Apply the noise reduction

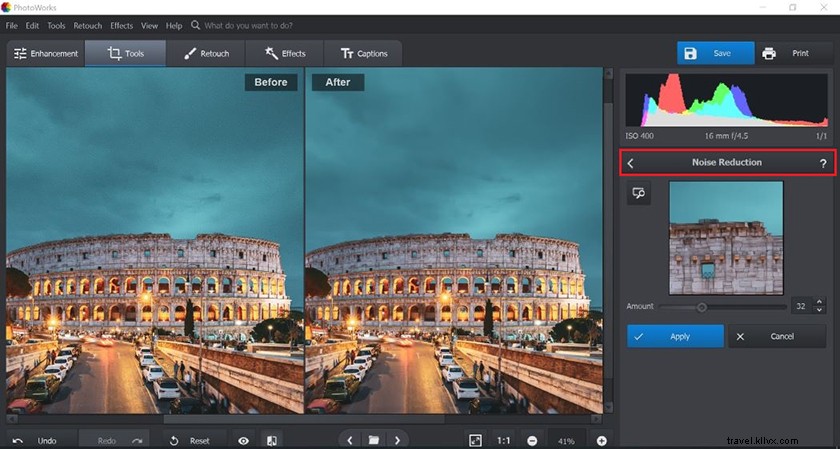676,336
